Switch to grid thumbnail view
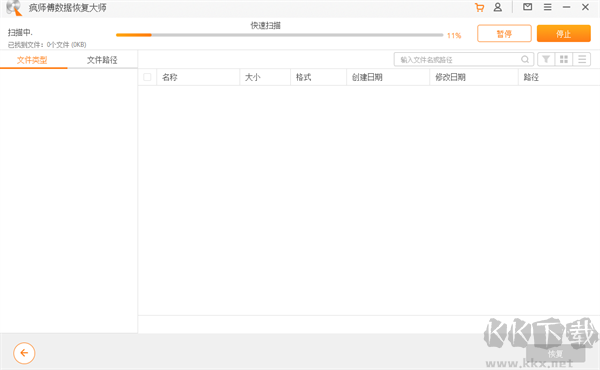Screen dimensions: 600x370 [x=564, y=59]
